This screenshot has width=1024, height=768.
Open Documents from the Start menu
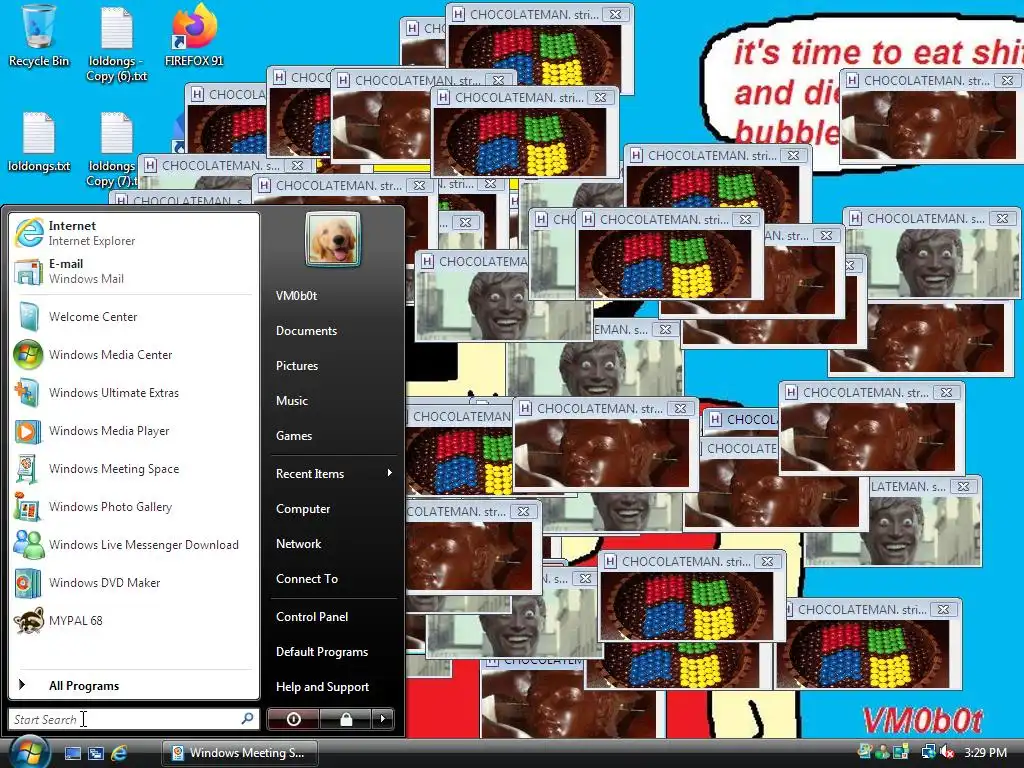coord(334,331)
